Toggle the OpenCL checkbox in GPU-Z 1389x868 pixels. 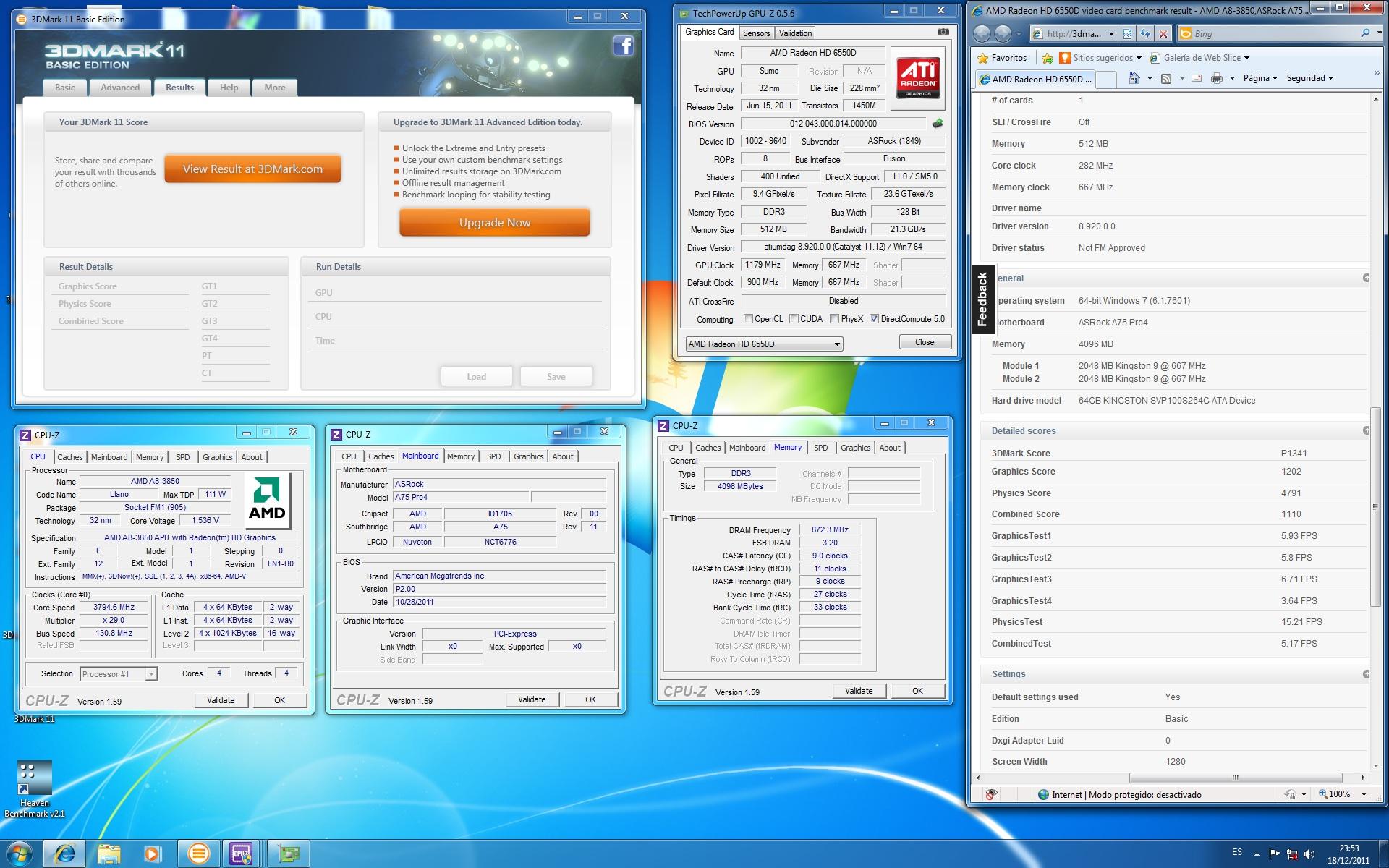(x=749, y=319)
